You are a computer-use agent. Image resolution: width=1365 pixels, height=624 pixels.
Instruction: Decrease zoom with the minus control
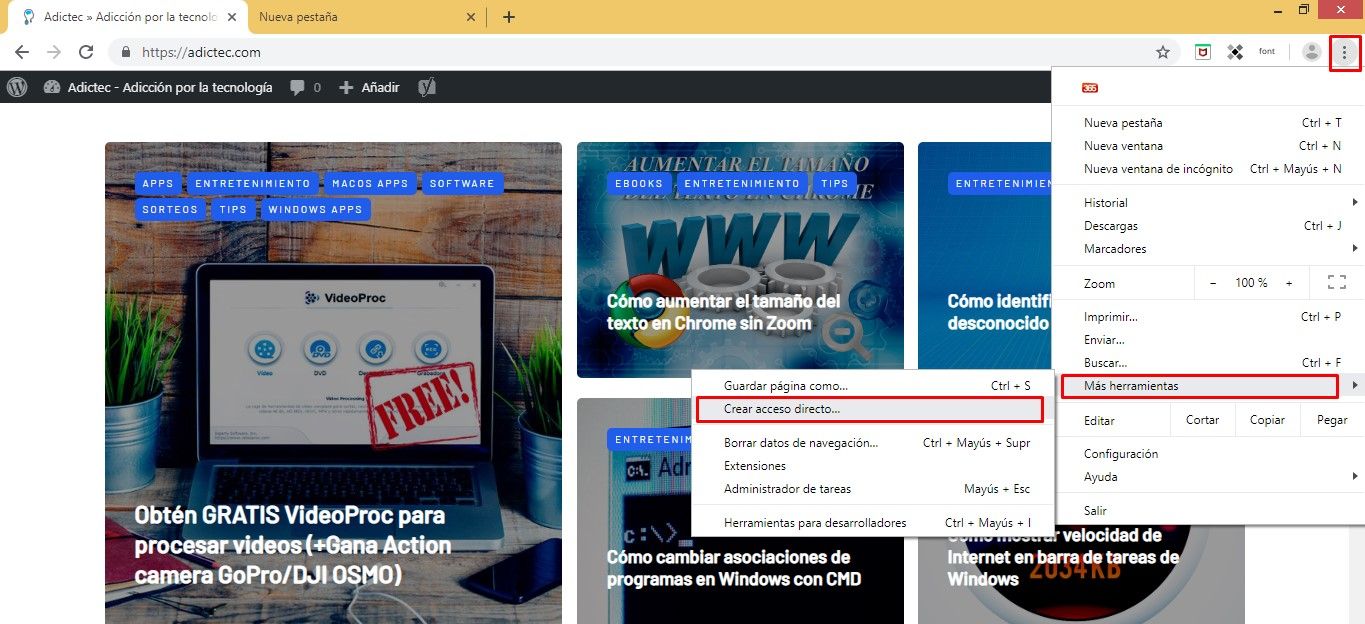tap(1212, 282)
